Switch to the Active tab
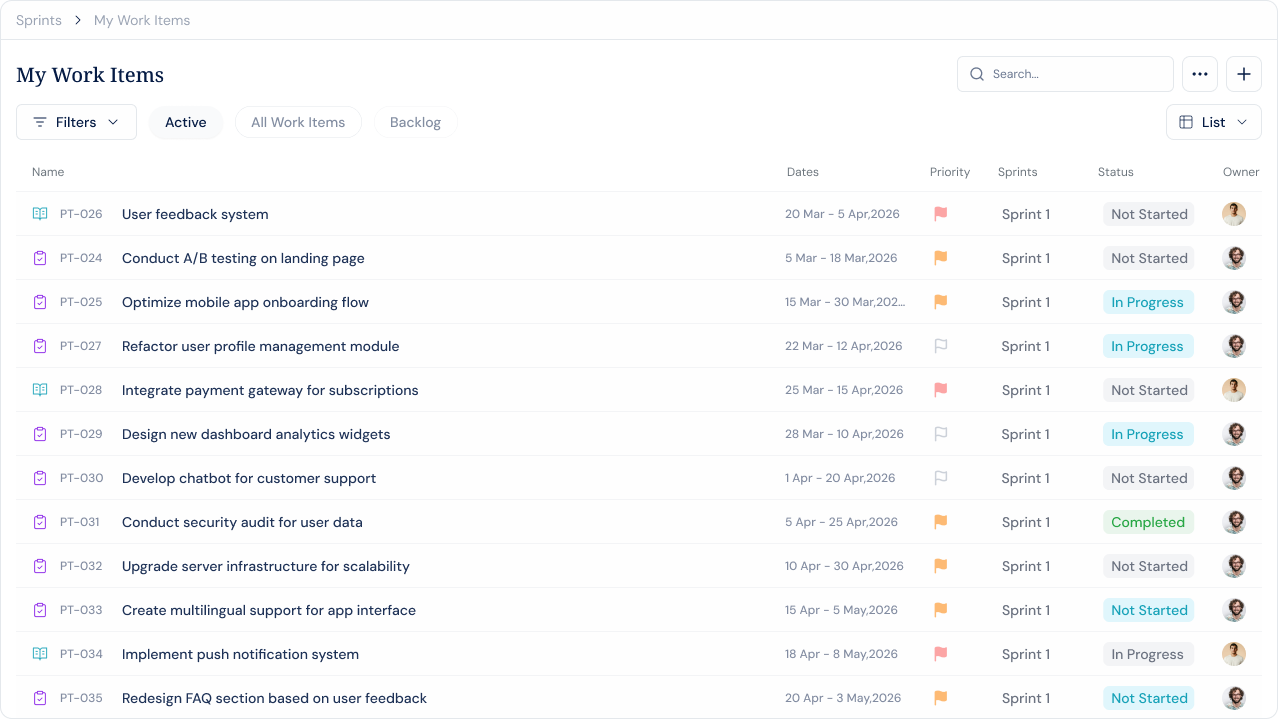Viewport: 1278px width, 719px height. coord(186,122)
